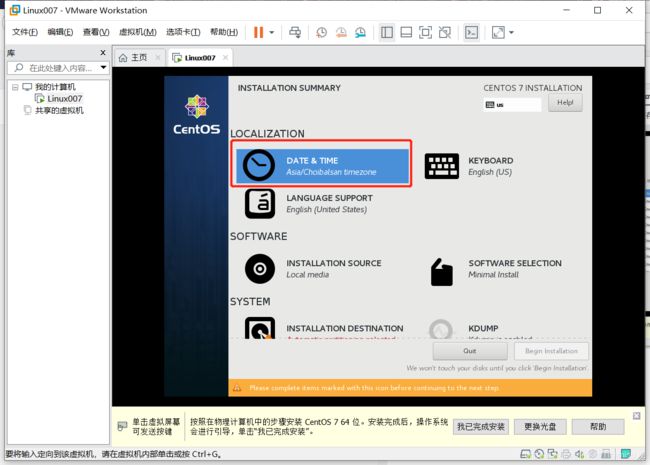
Task: Click the 更换光盘 button
Action: [540, 426]
